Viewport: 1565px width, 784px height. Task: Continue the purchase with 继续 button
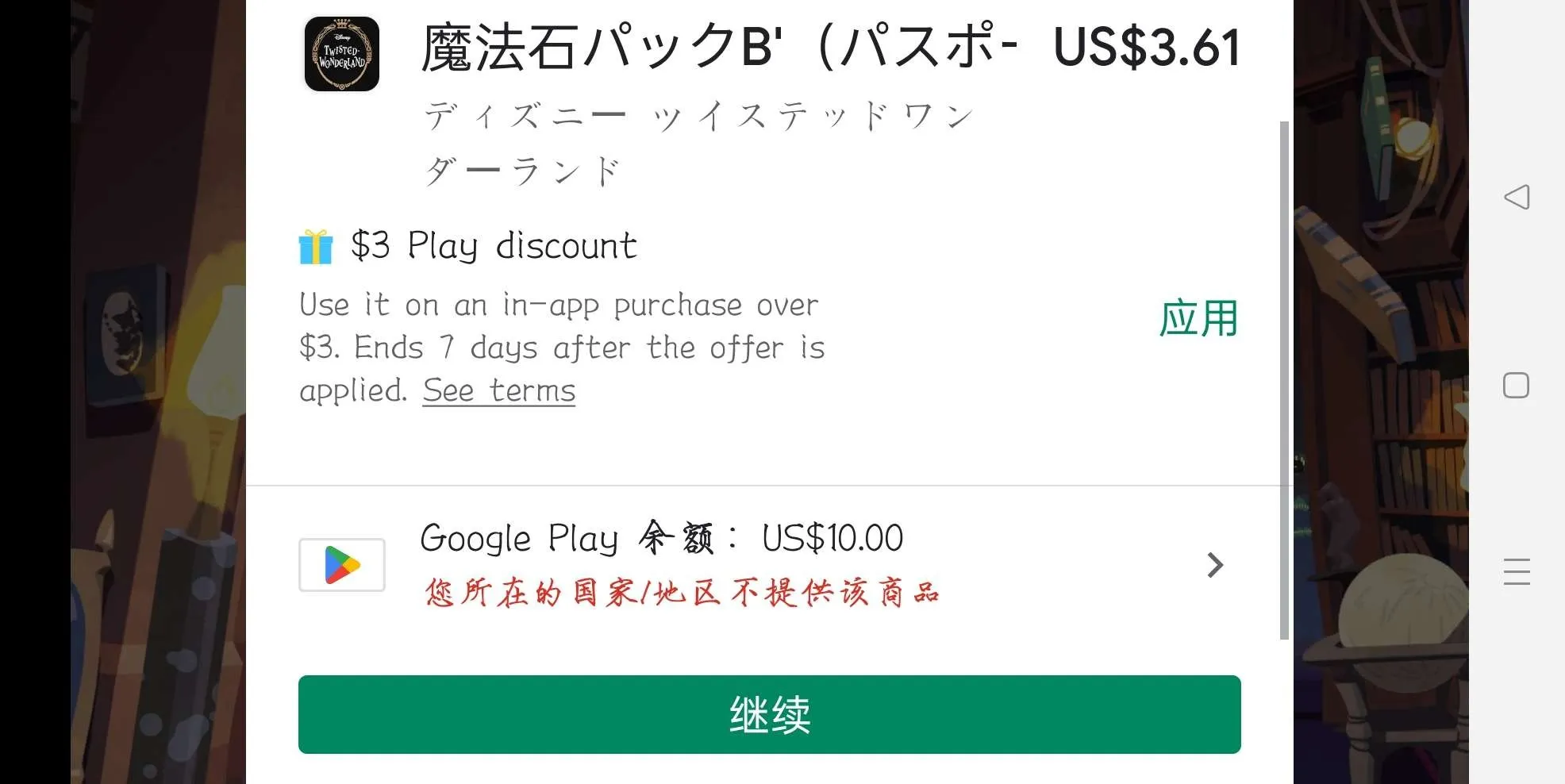pyautogui.click(x=769, y=714)
